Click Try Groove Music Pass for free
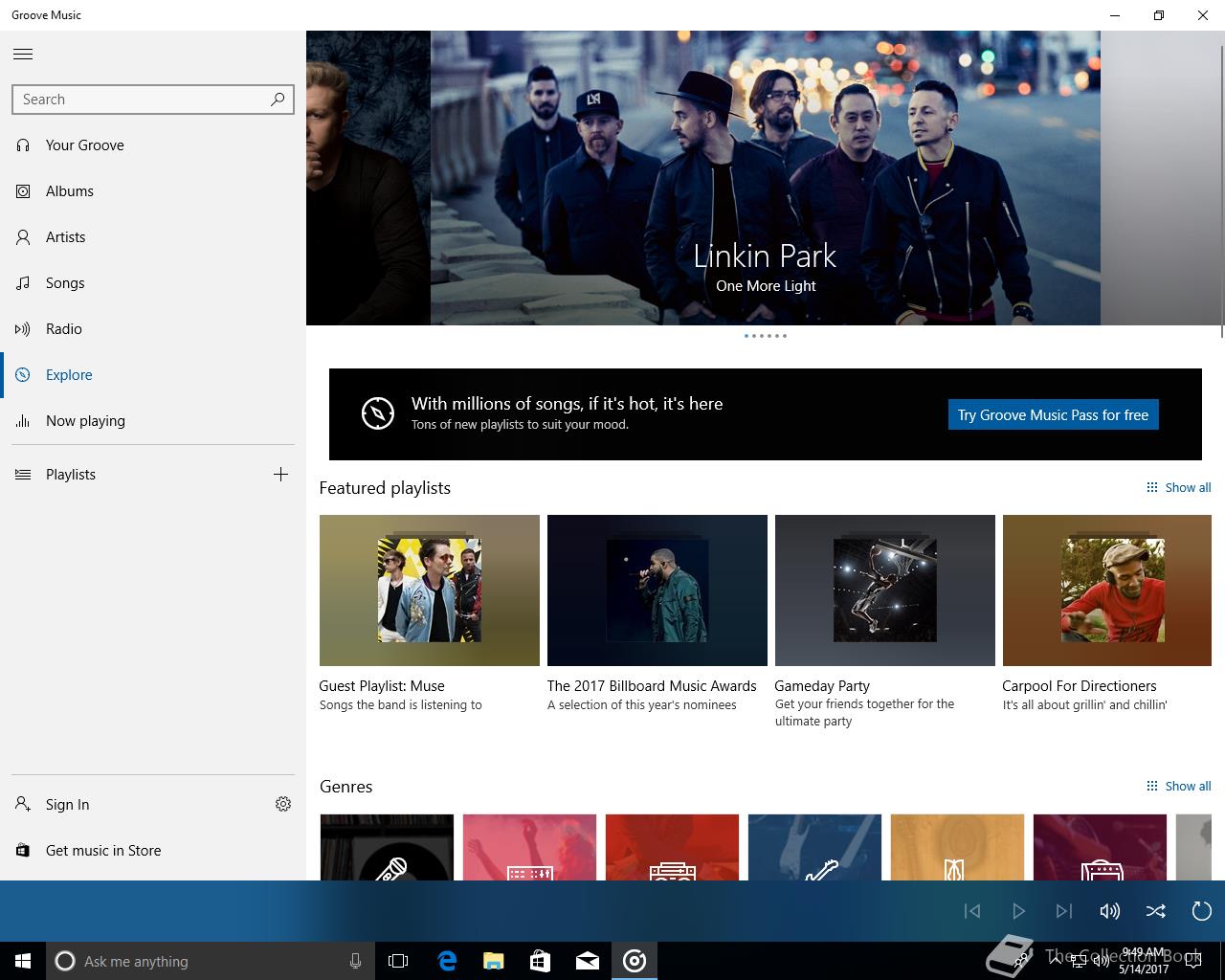 1053,414
